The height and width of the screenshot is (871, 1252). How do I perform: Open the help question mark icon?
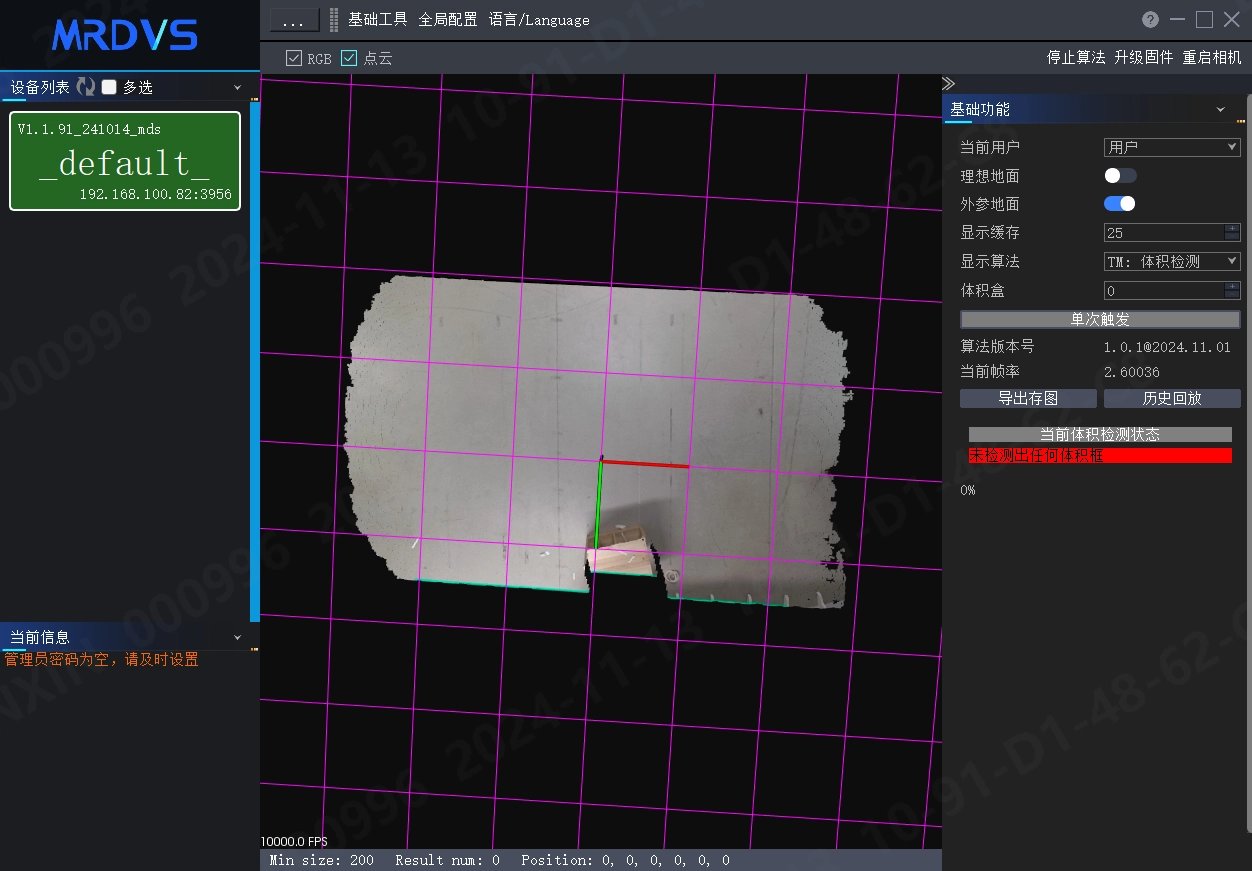[1151, 20]
